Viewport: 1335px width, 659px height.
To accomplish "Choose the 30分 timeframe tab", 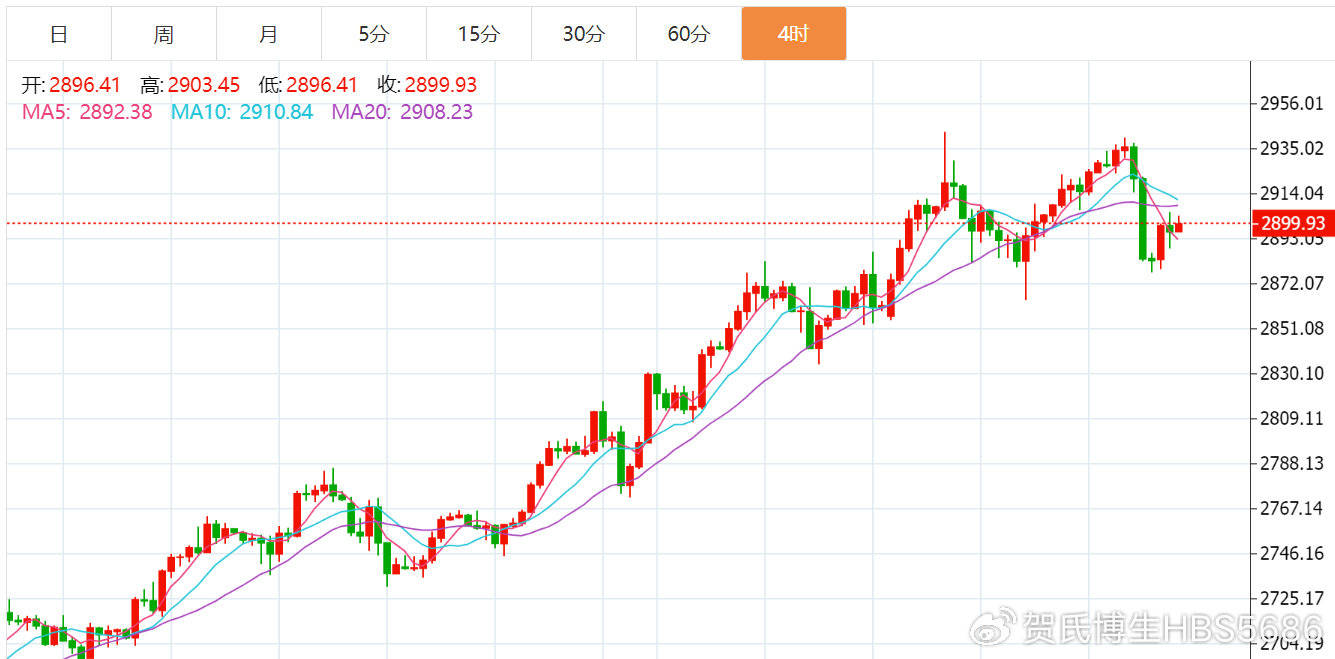I will pyautogui.click(x=584, y=34).
